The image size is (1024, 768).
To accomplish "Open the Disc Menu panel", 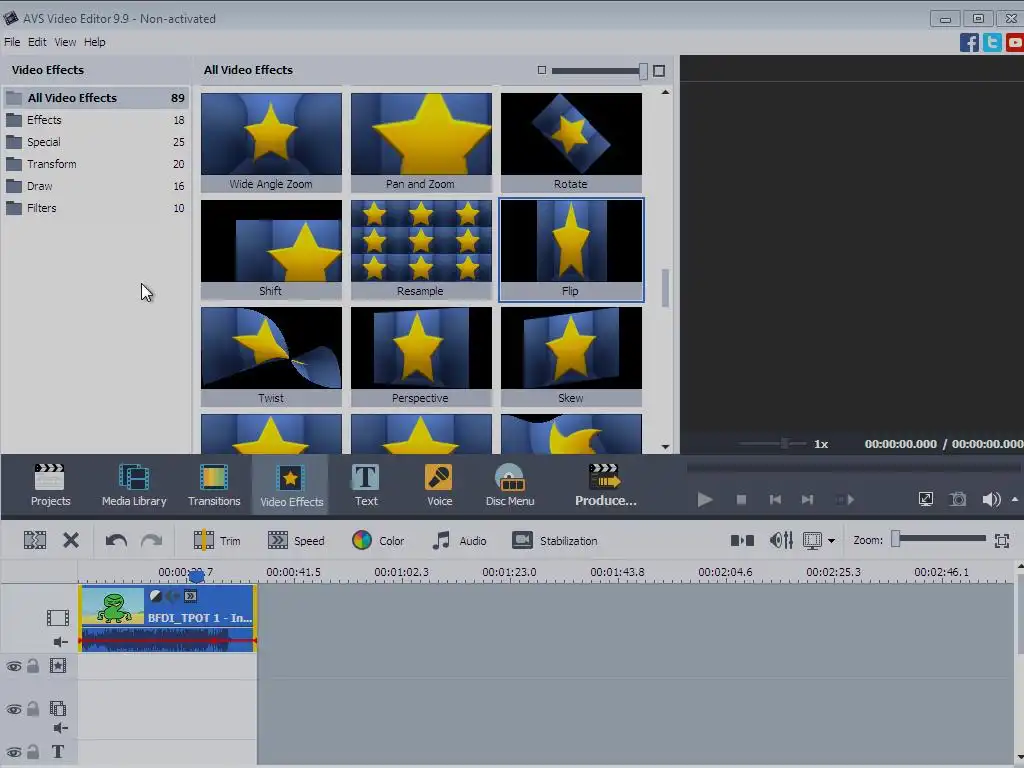I will point(510,485).
